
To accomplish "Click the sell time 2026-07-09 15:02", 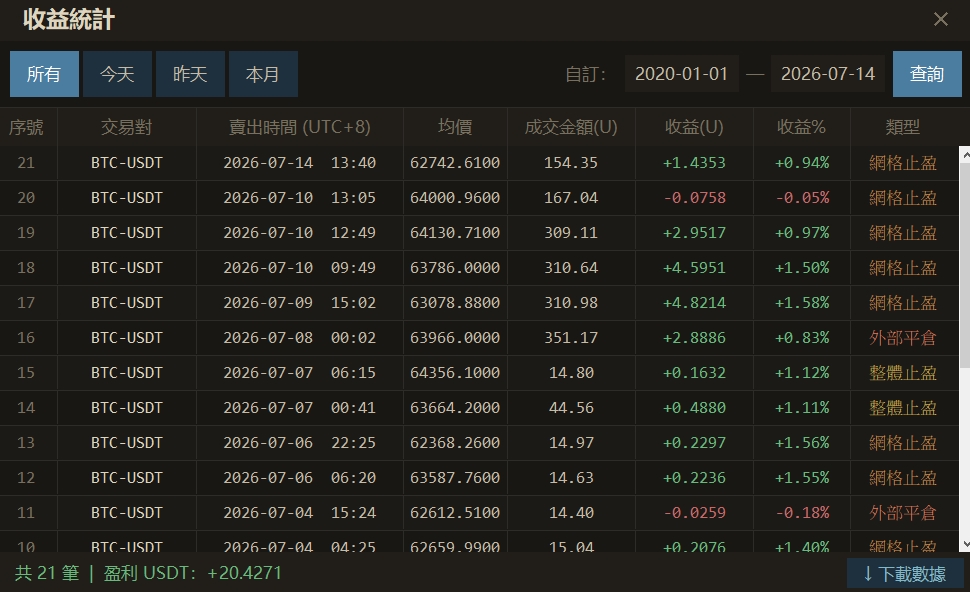I will point(299,302).
